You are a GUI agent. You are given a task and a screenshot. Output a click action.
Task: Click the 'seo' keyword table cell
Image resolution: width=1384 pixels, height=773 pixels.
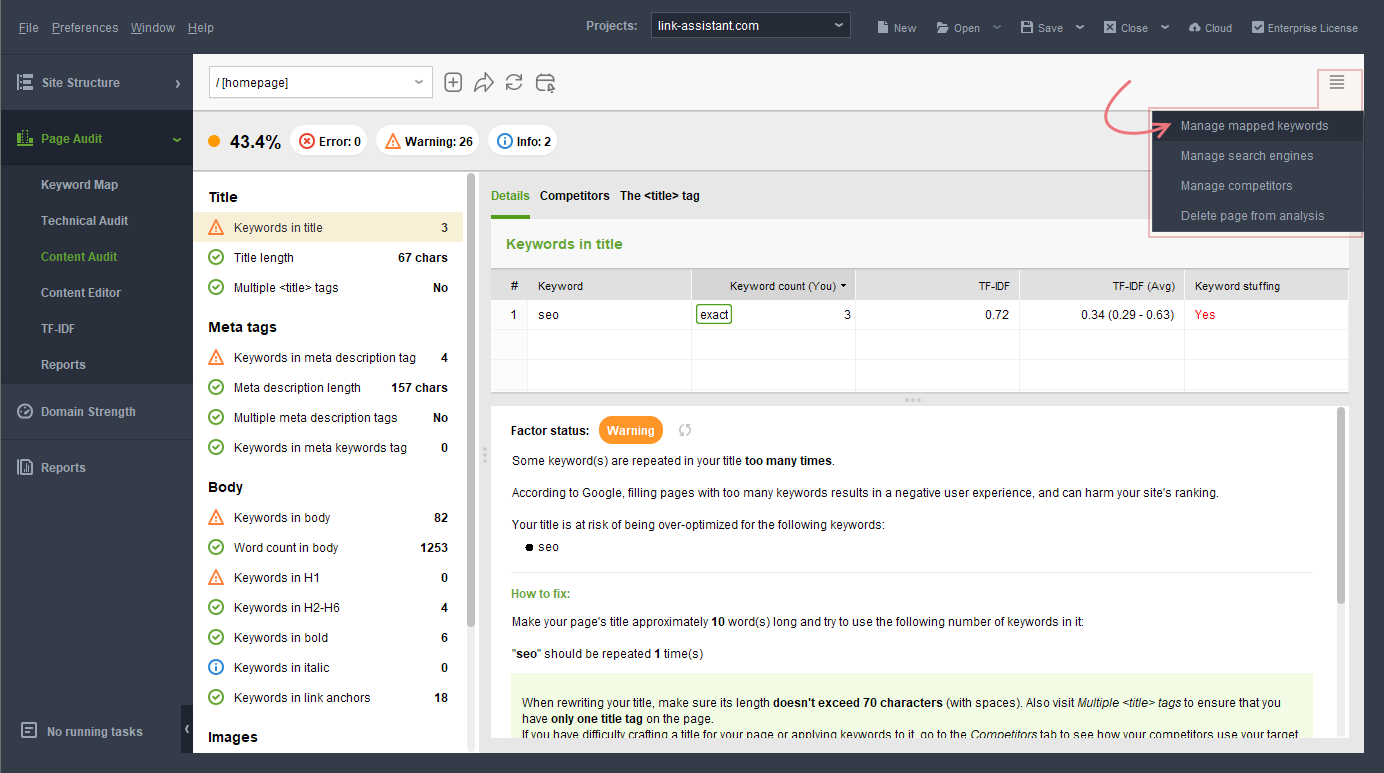click(x=609, y=314)
